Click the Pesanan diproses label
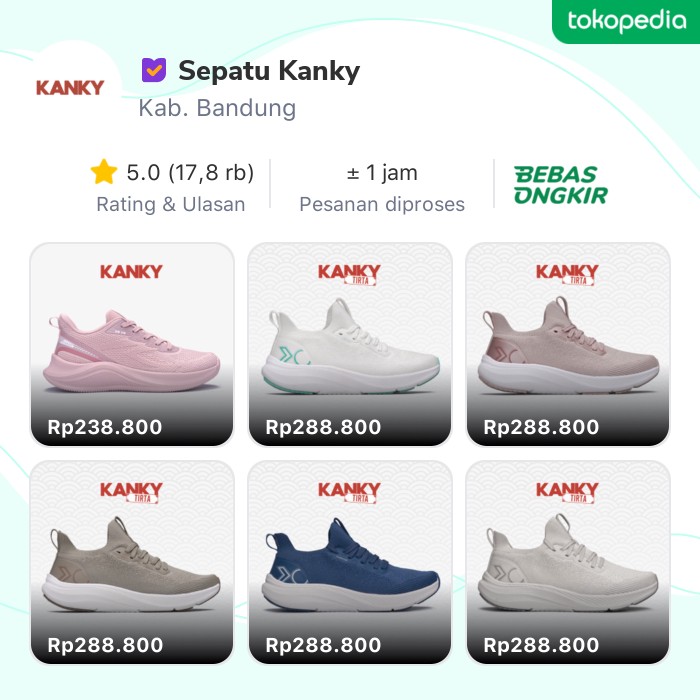Image resolution: width=700 pixels, height=700 pixels. (382, 204)
